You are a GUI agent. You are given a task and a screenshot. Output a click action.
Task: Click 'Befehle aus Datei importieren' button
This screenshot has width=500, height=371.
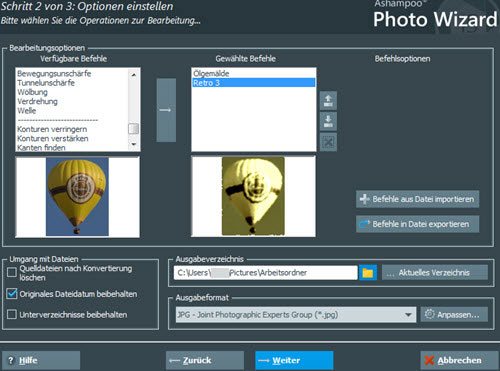pyautogui.click(x=417, y=199)
